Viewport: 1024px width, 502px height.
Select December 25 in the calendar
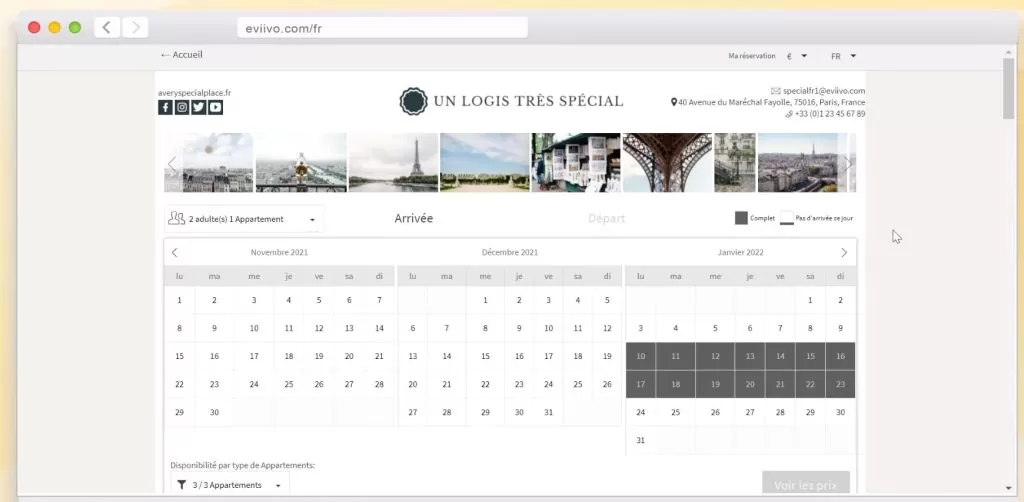(x=578, y=384)
